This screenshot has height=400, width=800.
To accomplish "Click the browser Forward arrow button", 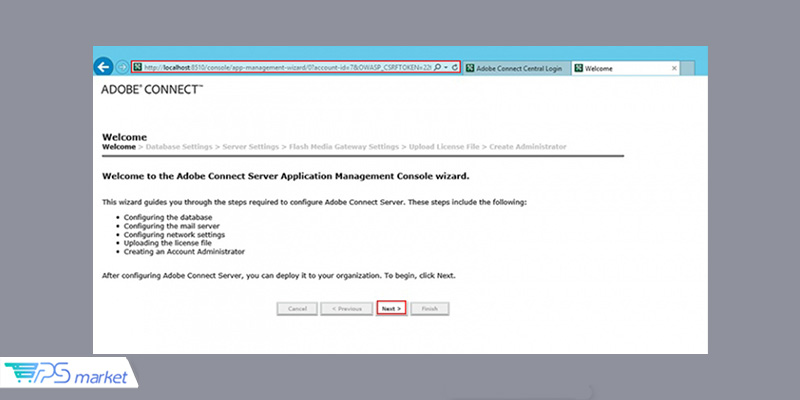I will [122, 67].
